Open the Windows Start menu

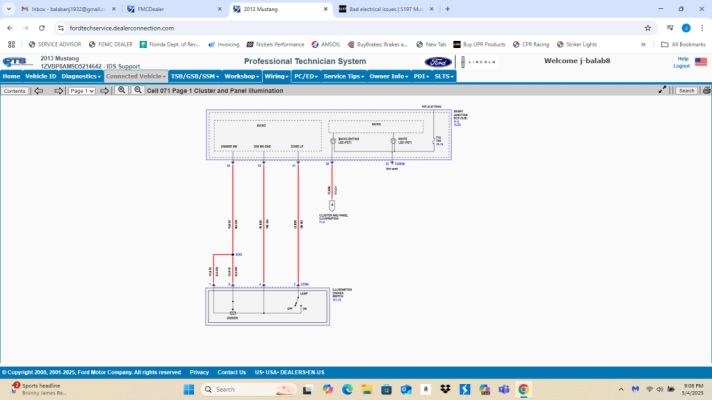pos(189,390)
